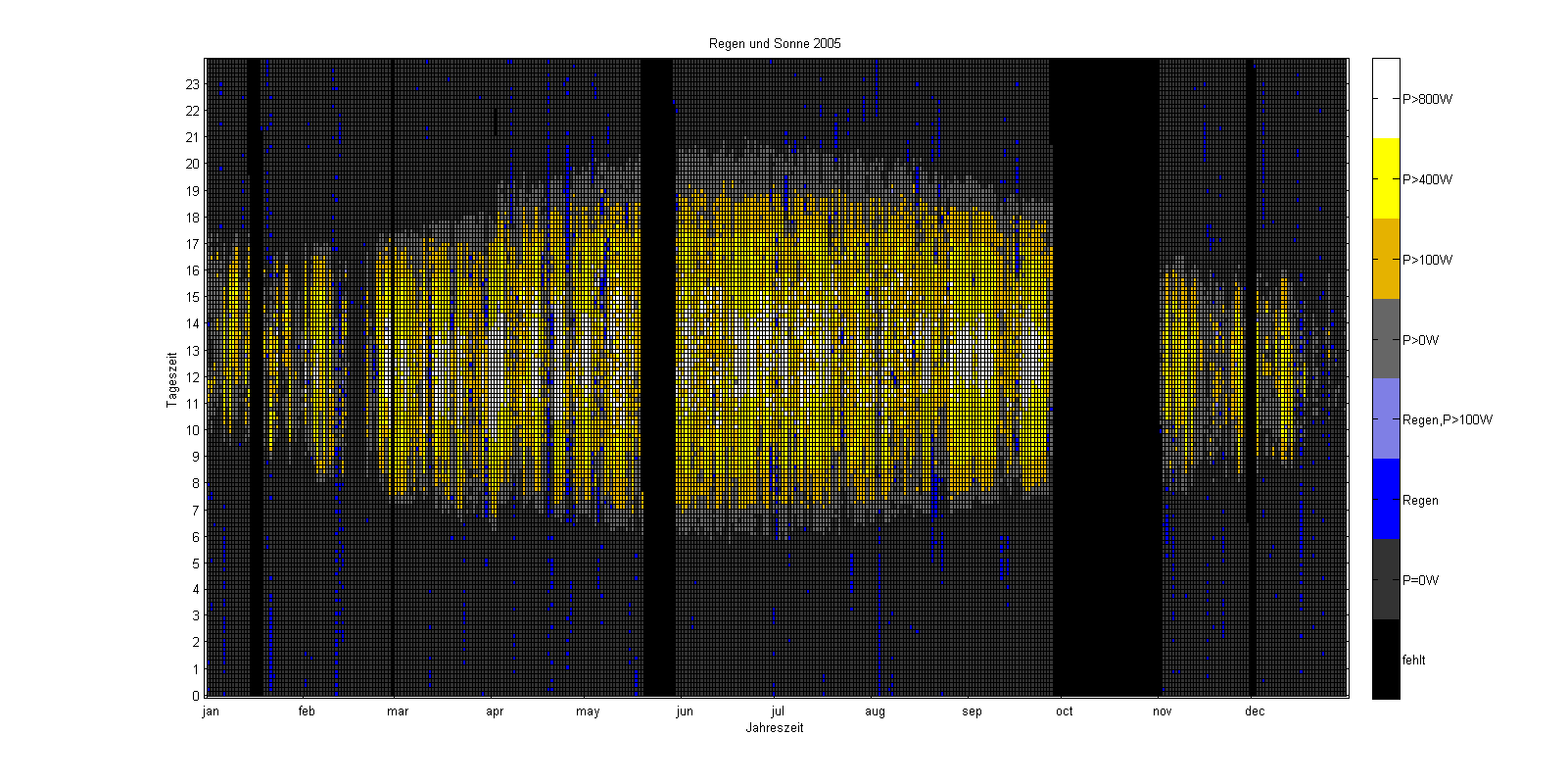Select the yellow P>400W colorbar segment

click(x=1386, y=178)
